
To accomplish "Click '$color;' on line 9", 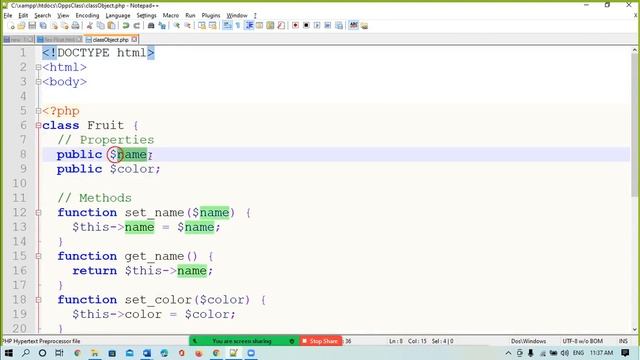I will point(135,169).
